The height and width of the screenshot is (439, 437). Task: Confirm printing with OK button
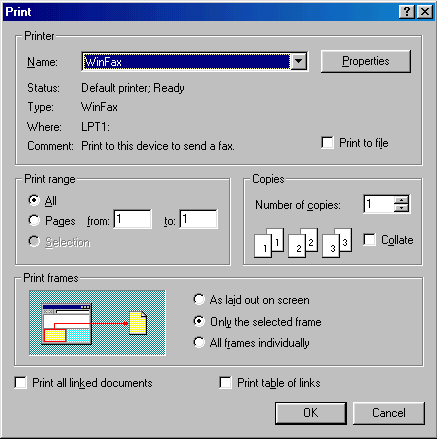tap(311, 413)
